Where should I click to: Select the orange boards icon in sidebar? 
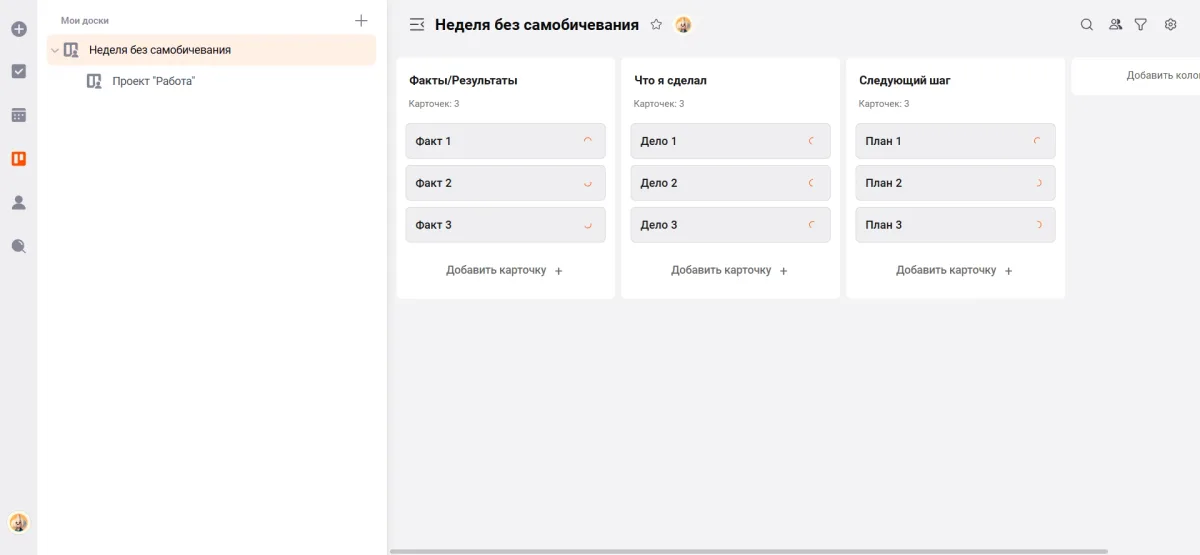(x=18, y=158)
